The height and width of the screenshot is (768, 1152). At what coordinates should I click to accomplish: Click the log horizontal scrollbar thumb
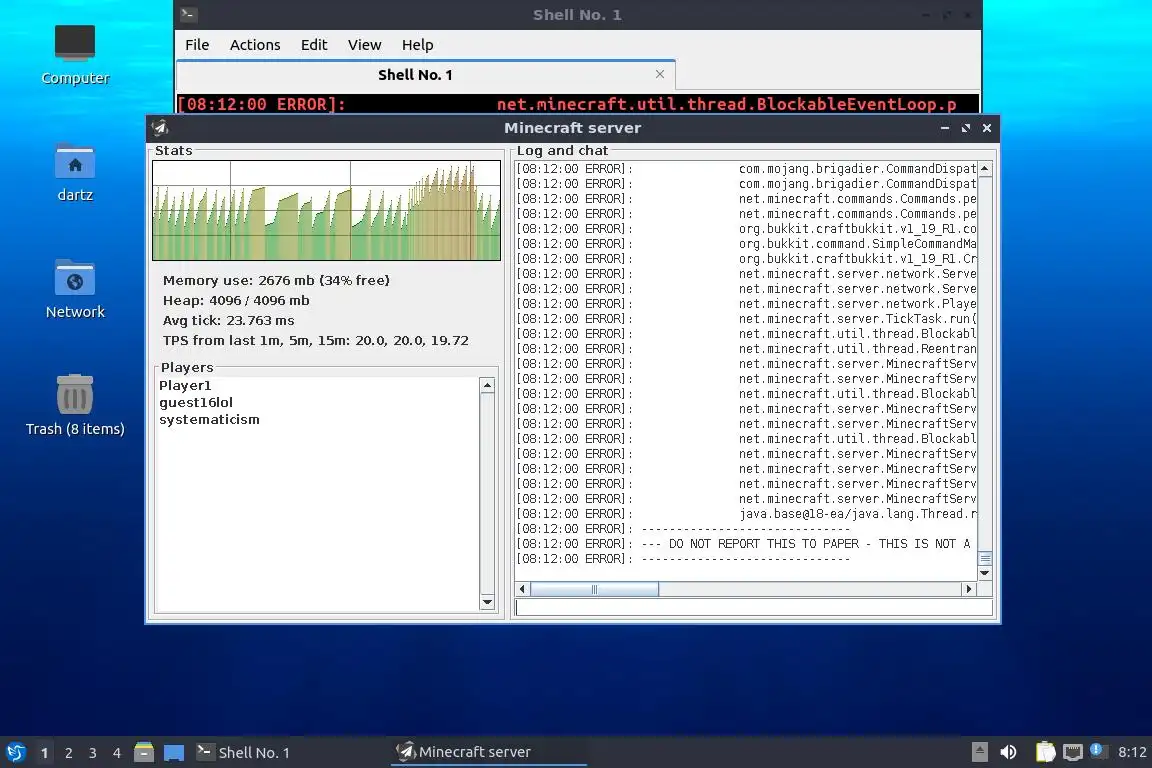click(x=594, y=589)
